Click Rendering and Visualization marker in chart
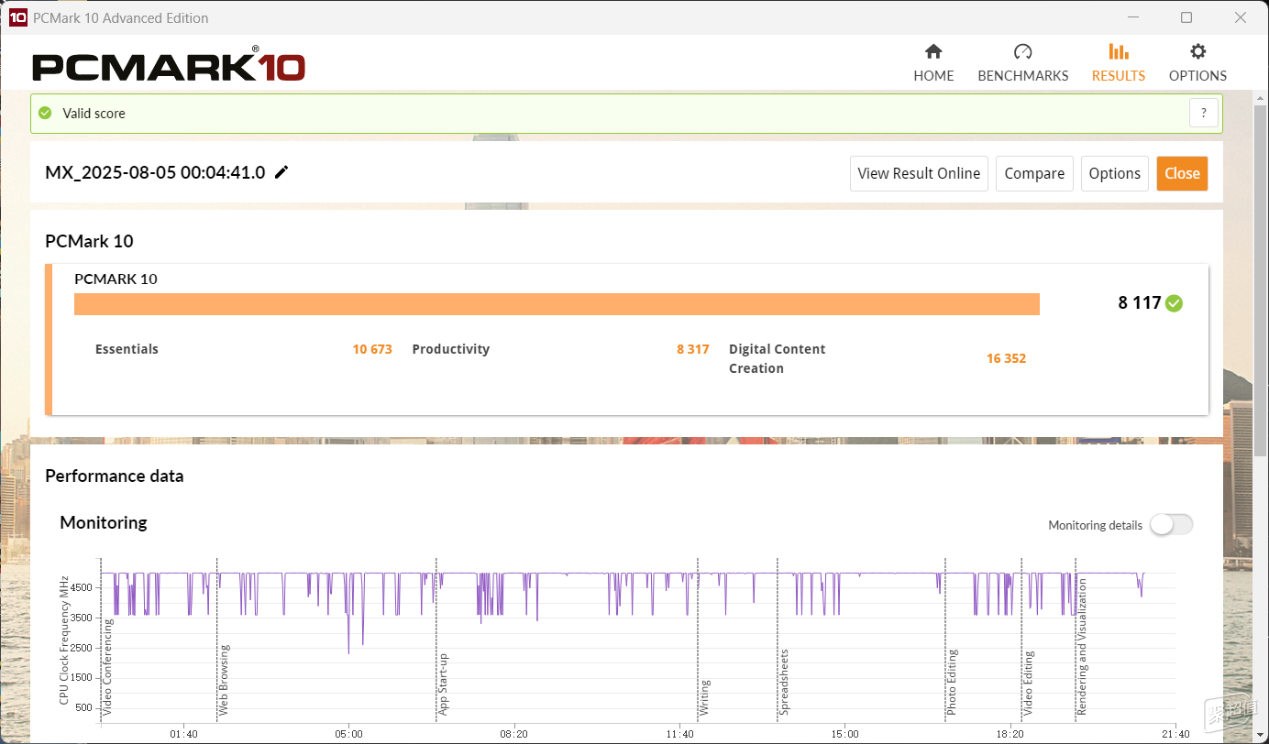The height and width of the screenshot is (744, 1269). [1082, 647]
